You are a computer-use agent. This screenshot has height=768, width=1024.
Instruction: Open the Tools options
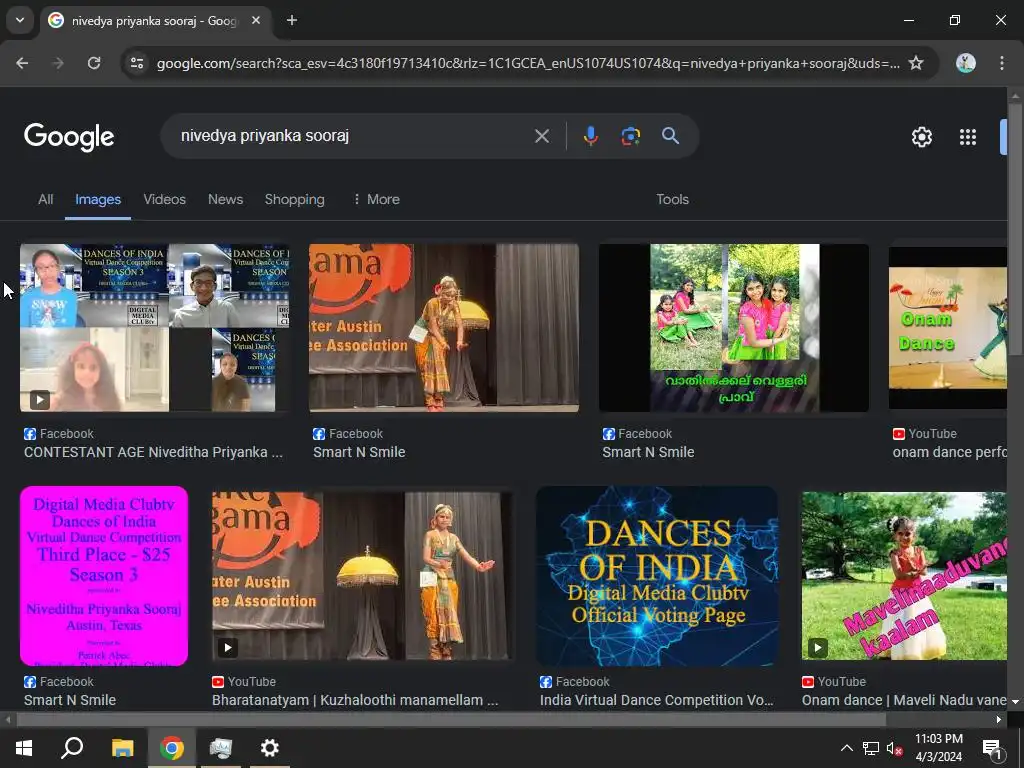[x=672, y=199]
